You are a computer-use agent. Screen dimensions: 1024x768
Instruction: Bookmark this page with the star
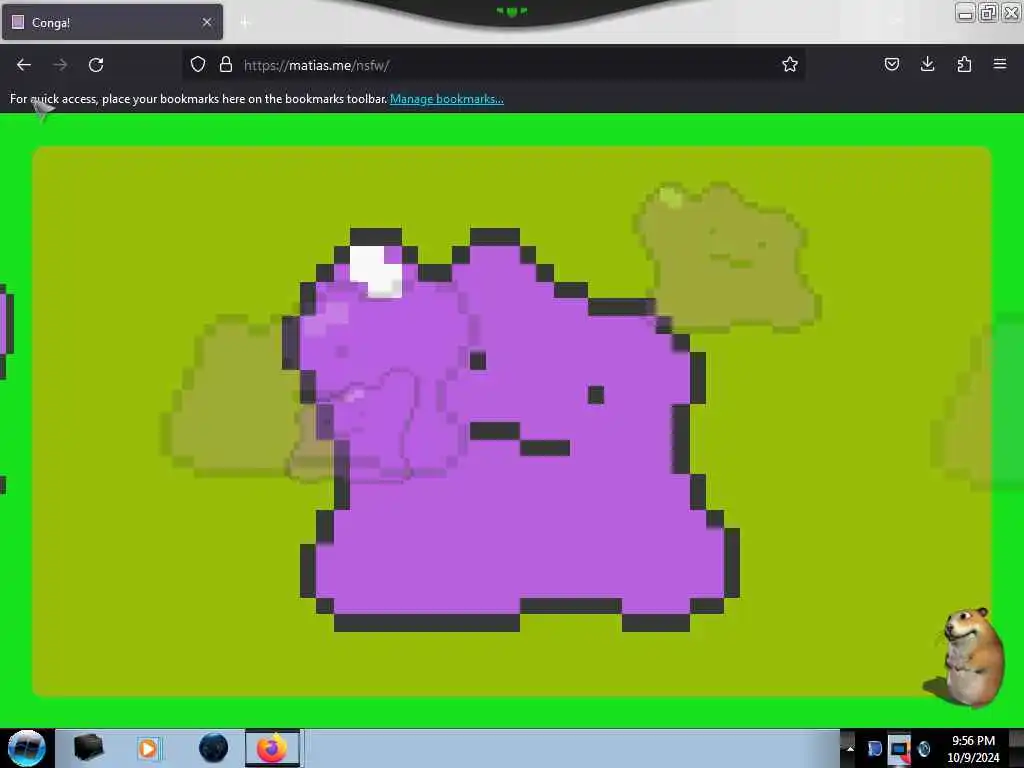[790, 64]
